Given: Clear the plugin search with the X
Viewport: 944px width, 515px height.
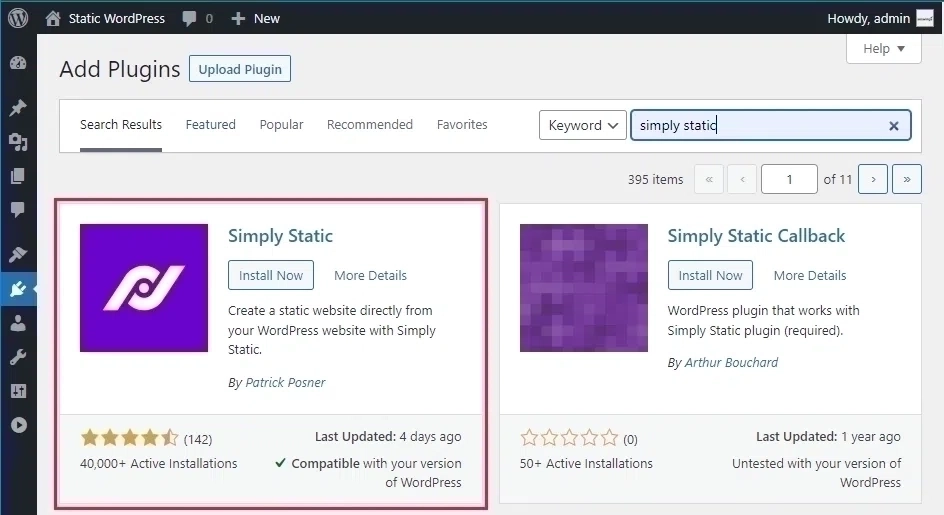Looking at the screenshot, I should pyautogui.click(x=893, y=125).
